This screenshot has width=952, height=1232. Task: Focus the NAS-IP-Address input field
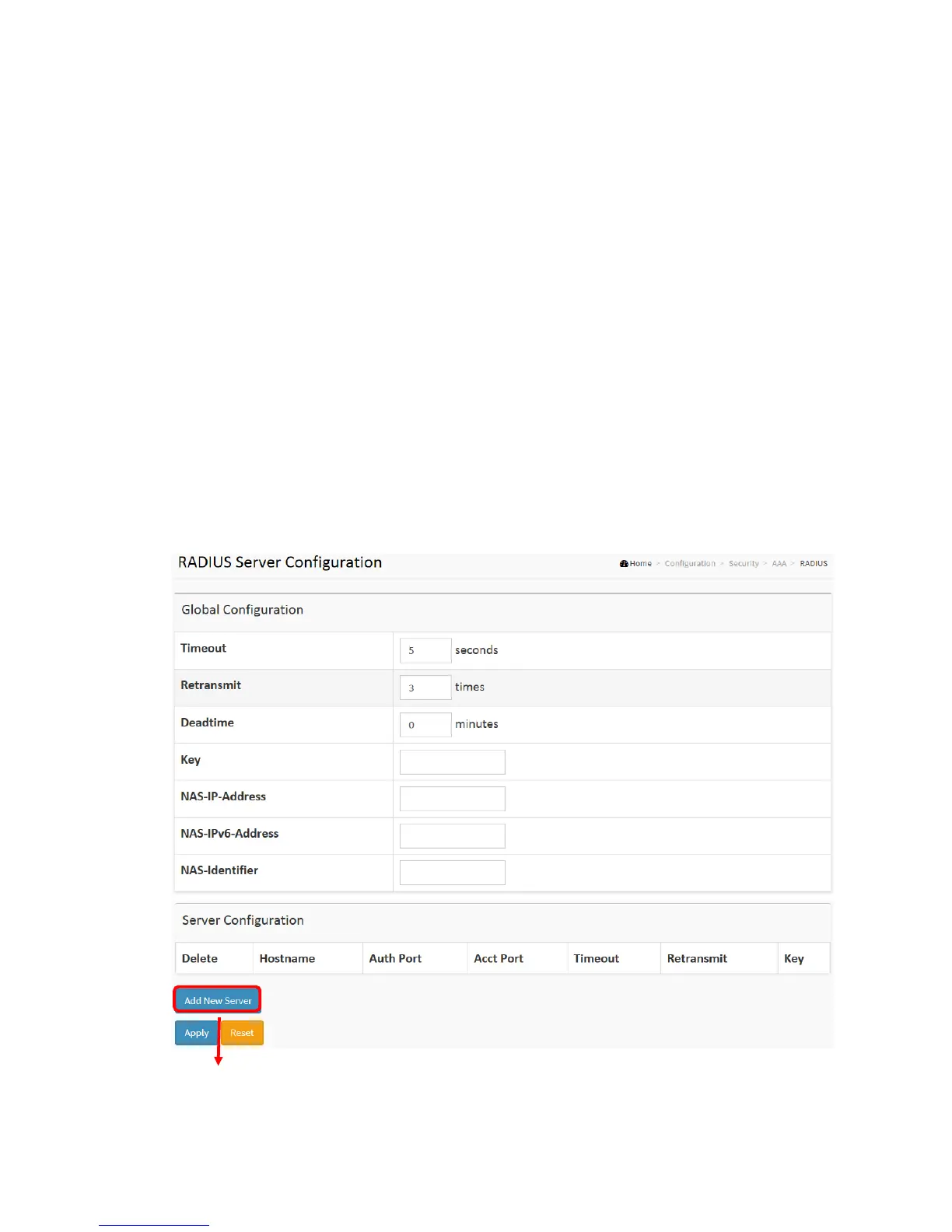(x=453, y=799)
